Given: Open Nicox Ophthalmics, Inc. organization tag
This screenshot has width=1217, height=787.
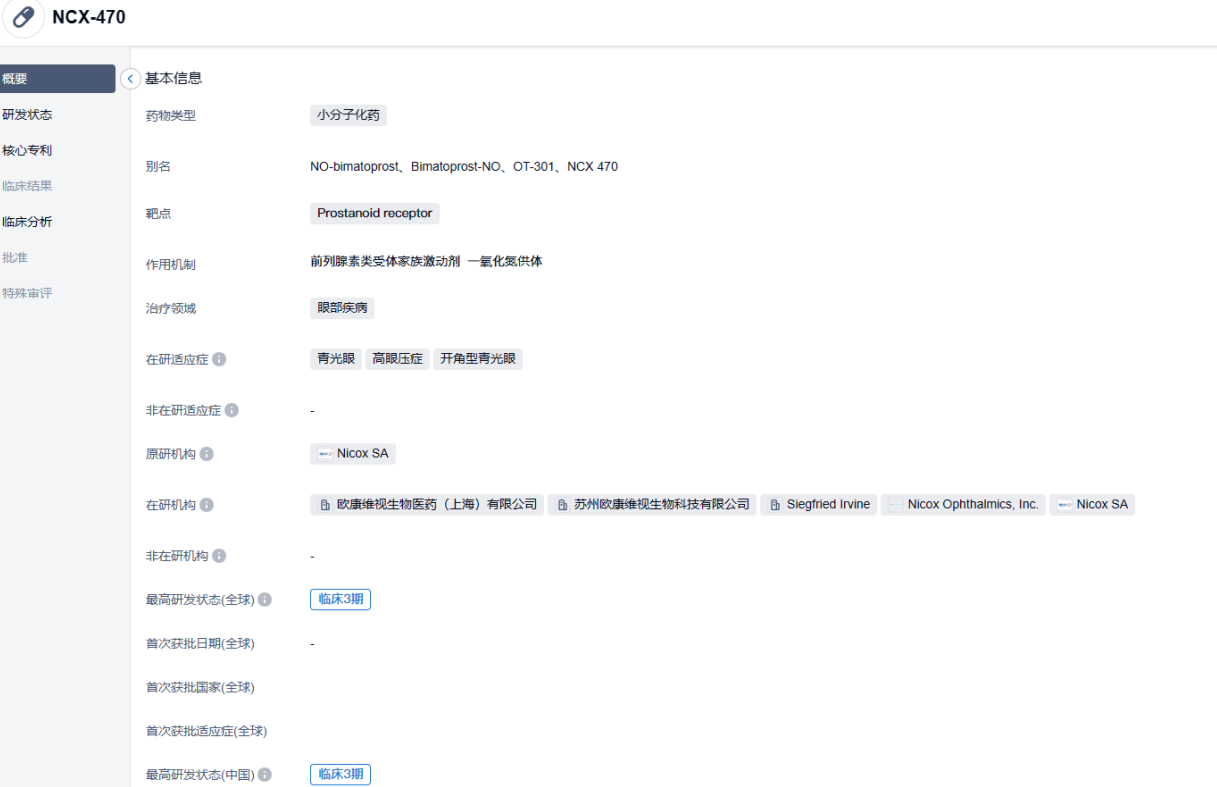Looking at the screenshot, I should pos(963,505).
